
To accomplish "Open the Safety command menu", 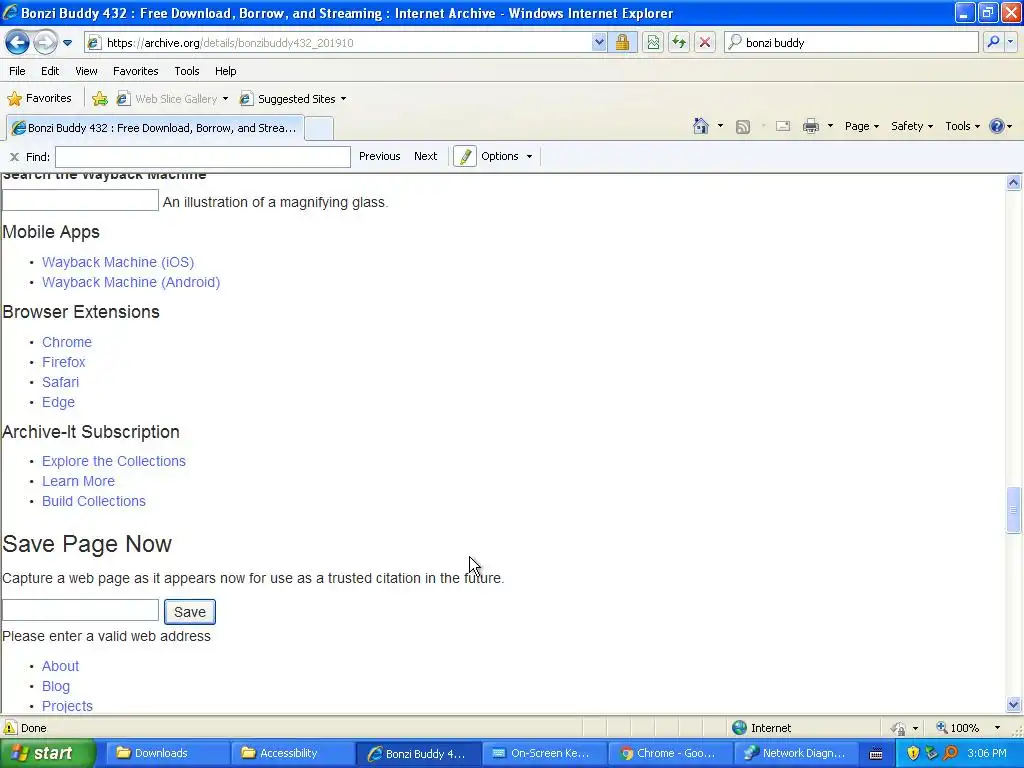I will 912,126.
